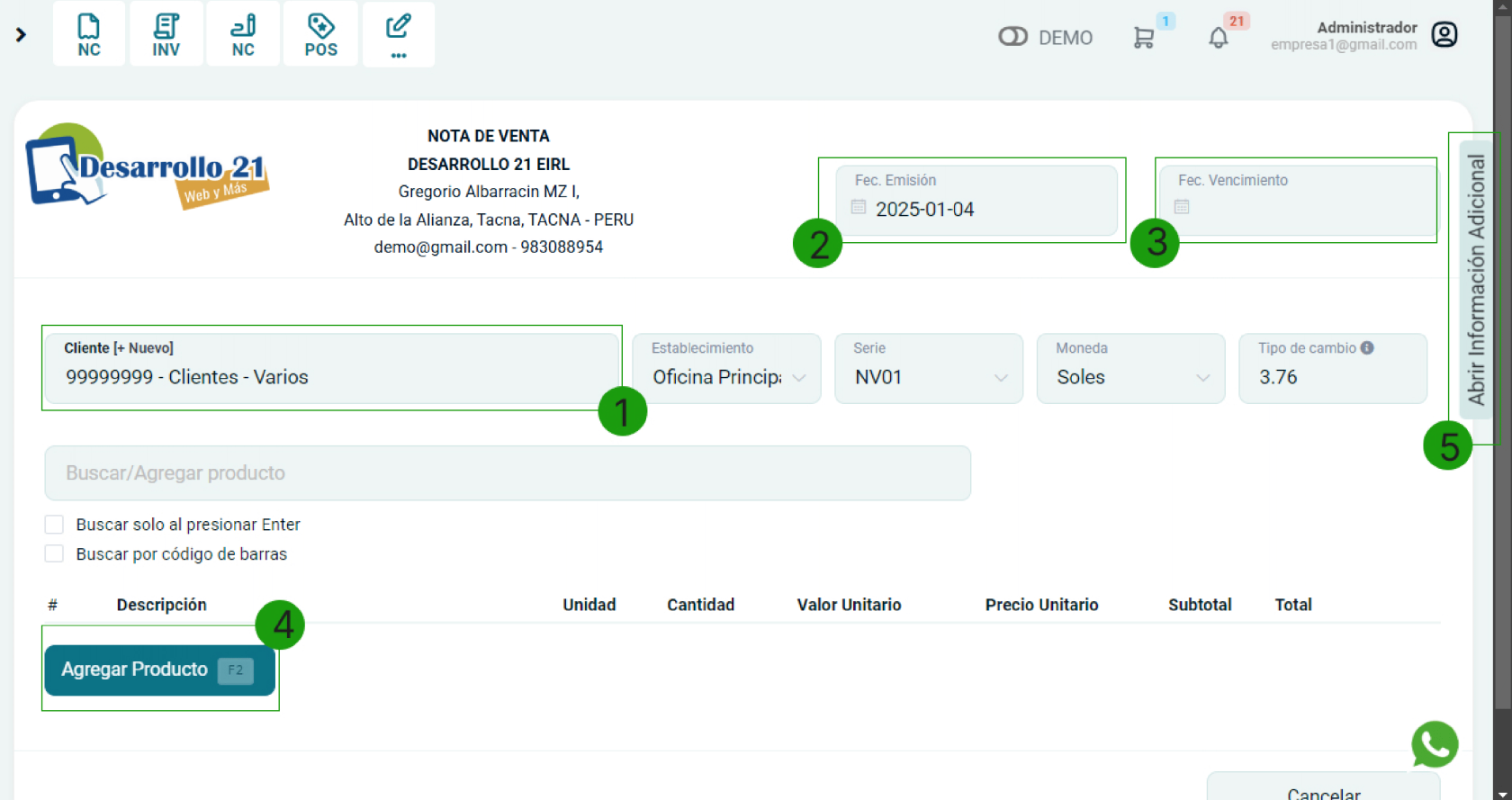Viewport: 1512px width, 800px height.
Task: Open the Serie NV01 dropdown
Action: coord(928,377)
